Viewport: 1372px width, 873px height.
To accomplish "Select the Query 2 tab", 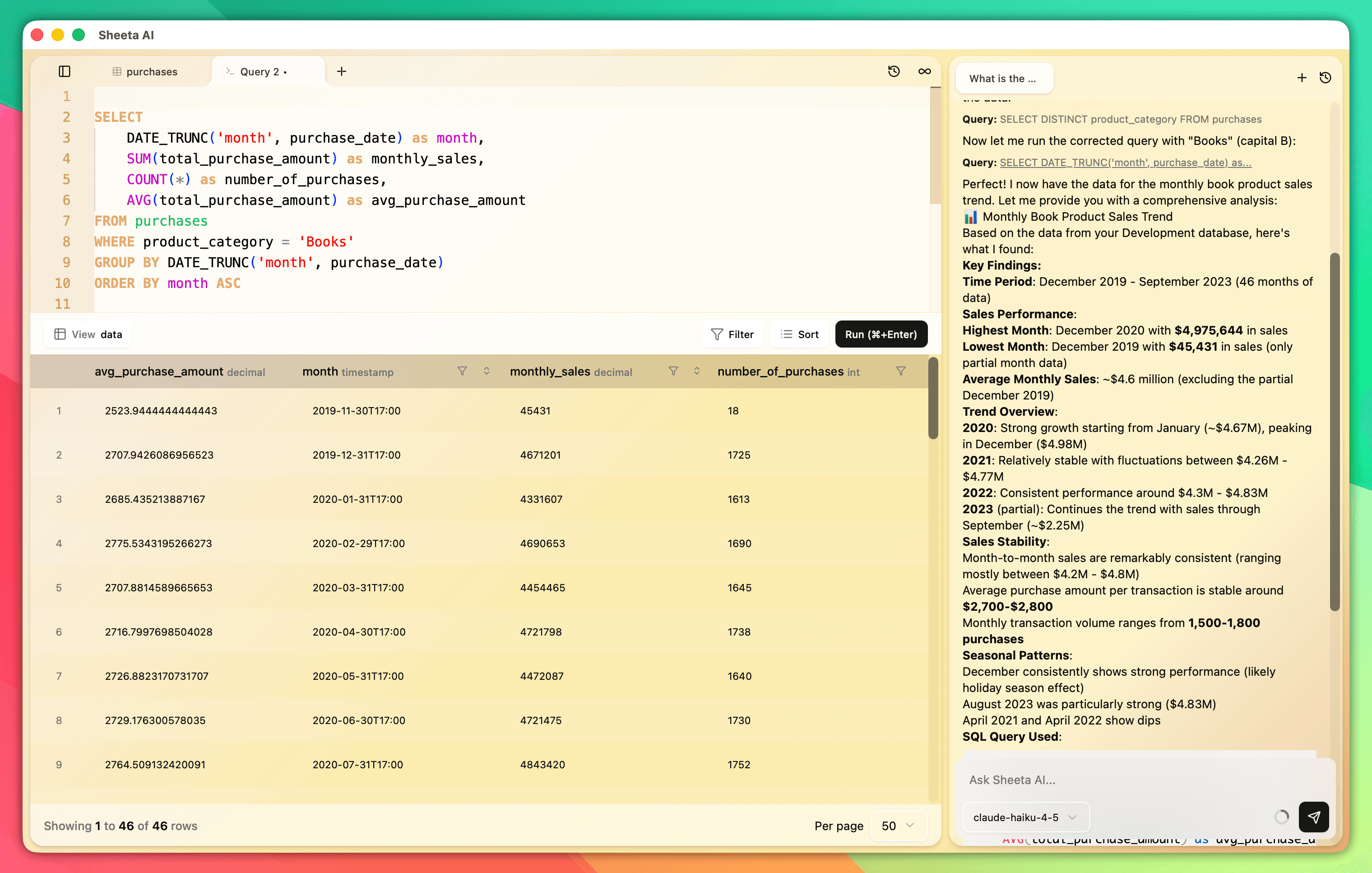I will pos(259,71).
